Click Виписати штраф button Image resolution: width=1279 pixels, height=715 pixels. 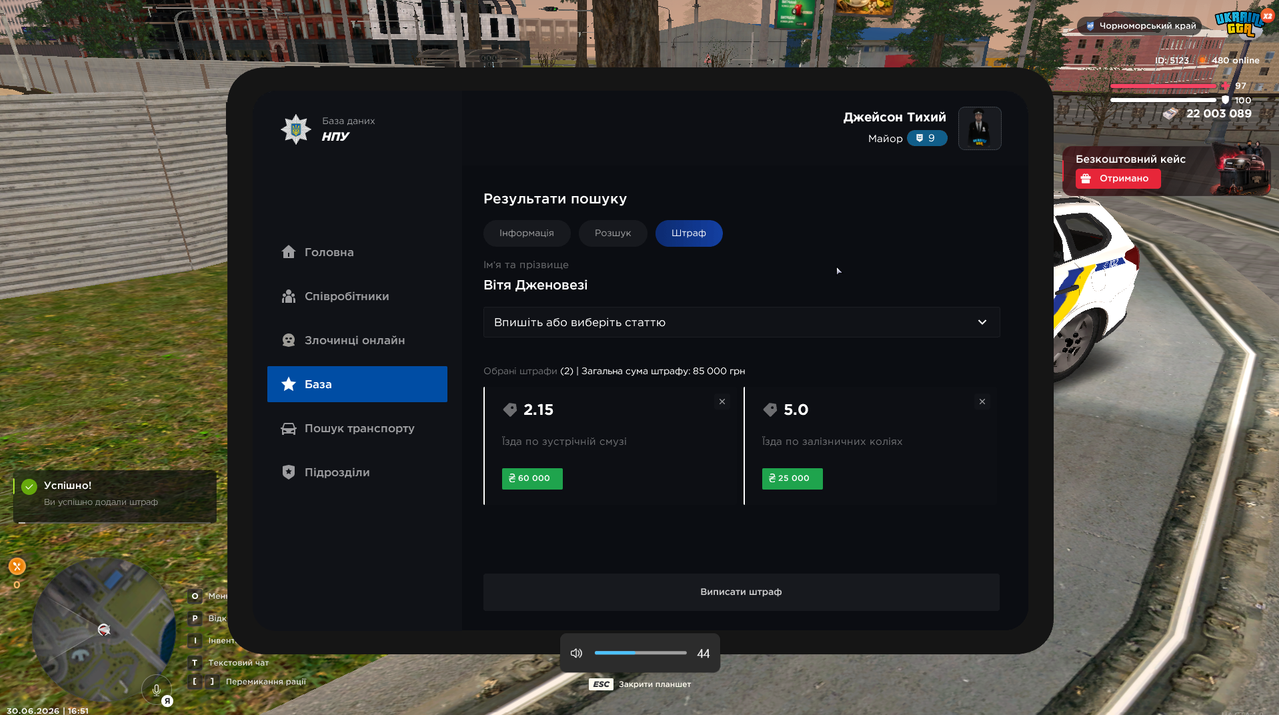741,592
